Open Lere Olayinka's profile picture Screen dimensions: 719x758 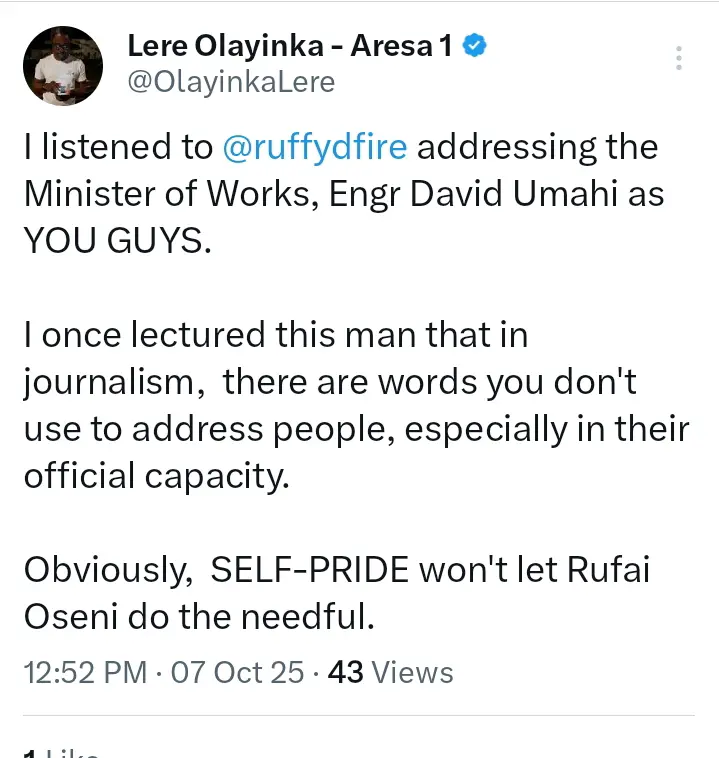coord(62,65)
